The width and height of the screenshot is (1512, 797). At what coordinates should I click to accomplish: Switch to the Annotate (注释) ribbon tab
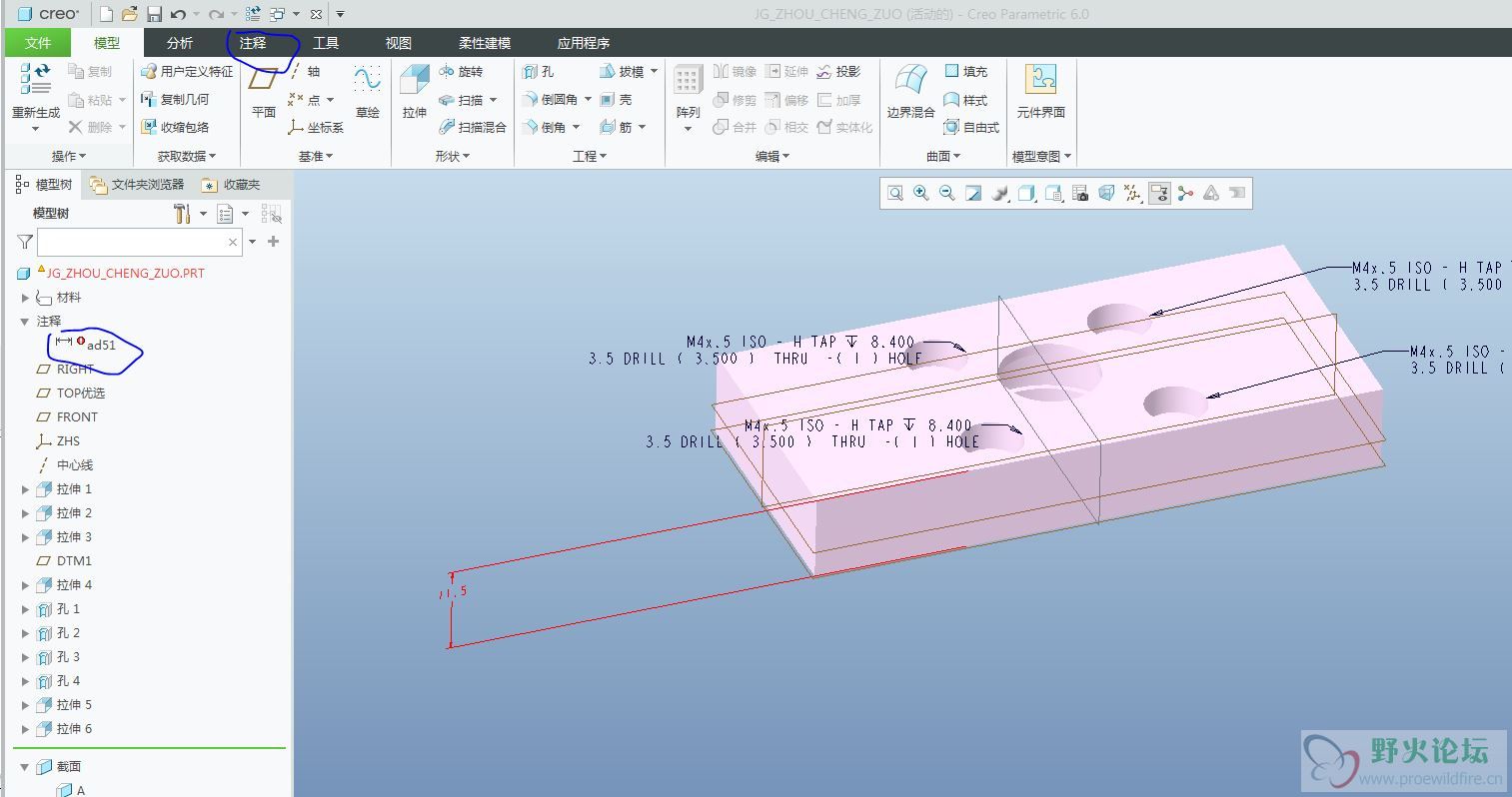pyautogui.click(x=253, y=43)
